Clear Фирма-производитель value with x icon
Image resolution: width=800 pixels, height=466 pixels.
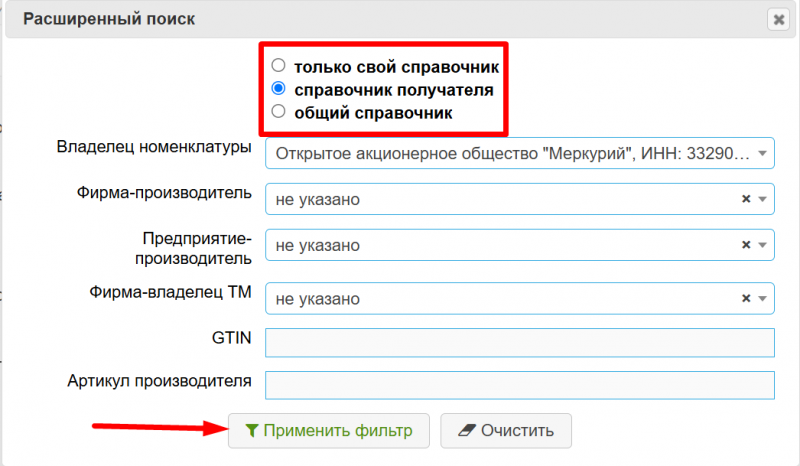[x=746, y=199]
